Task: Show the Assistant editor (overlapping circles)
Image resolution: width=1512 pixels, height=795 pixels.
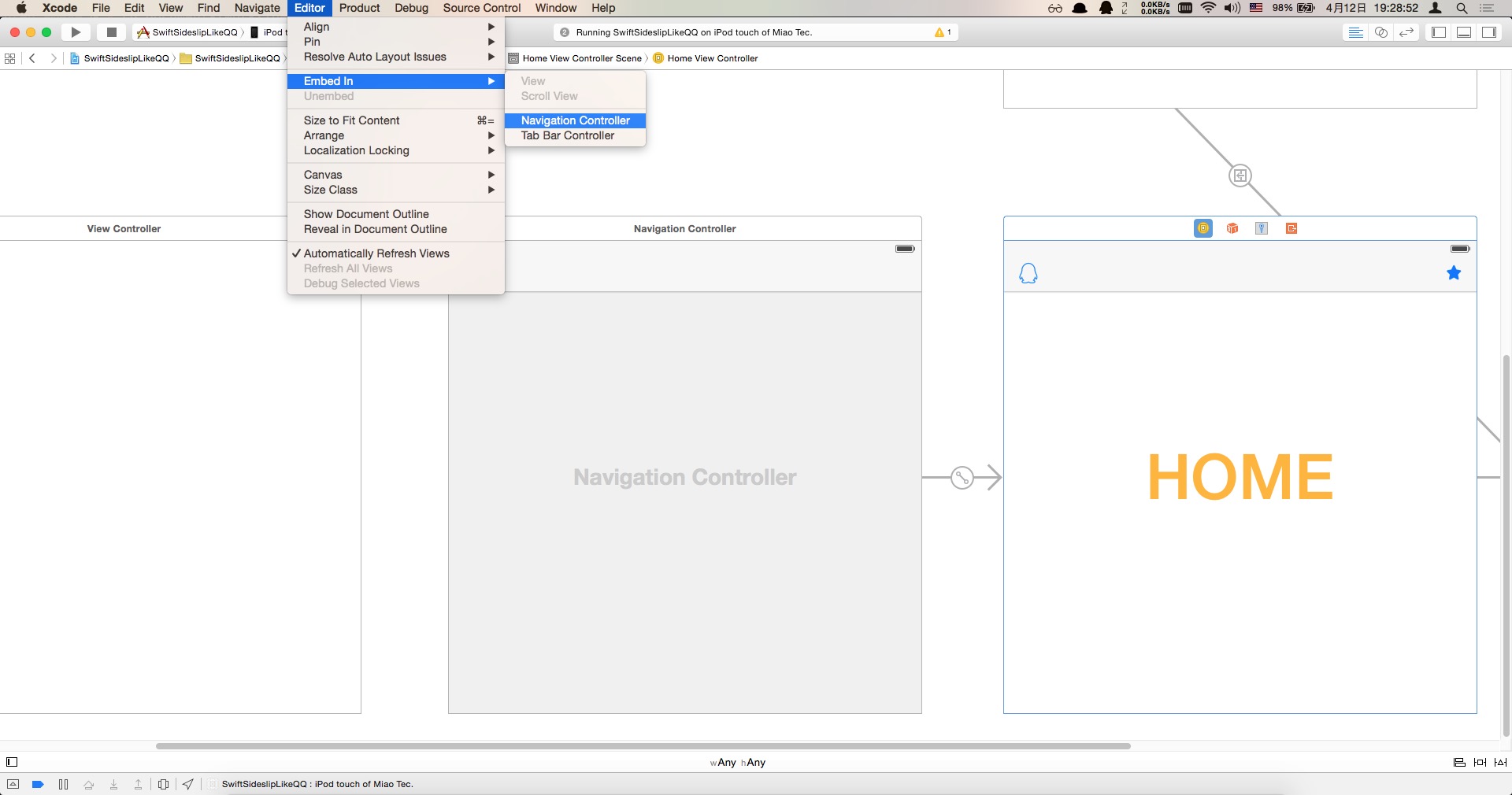Action: tap(1380, 32)
